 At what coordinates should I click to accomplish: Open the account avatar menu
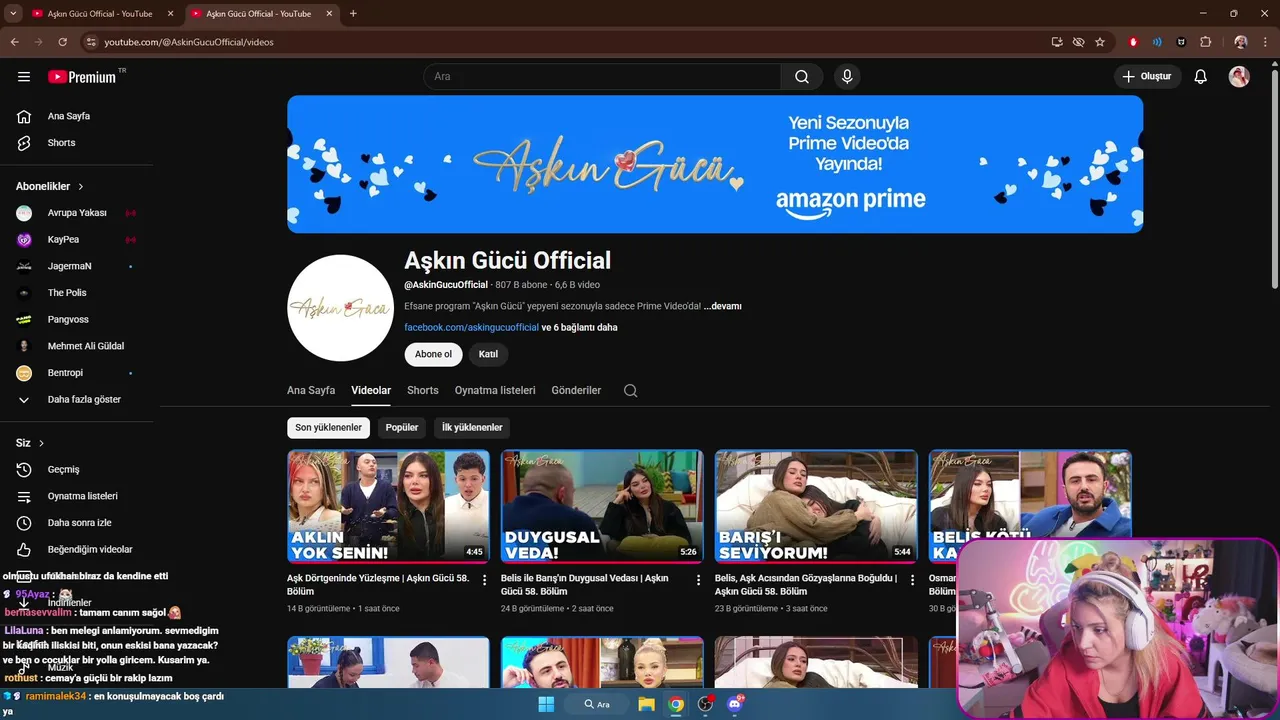point(1239,77)
